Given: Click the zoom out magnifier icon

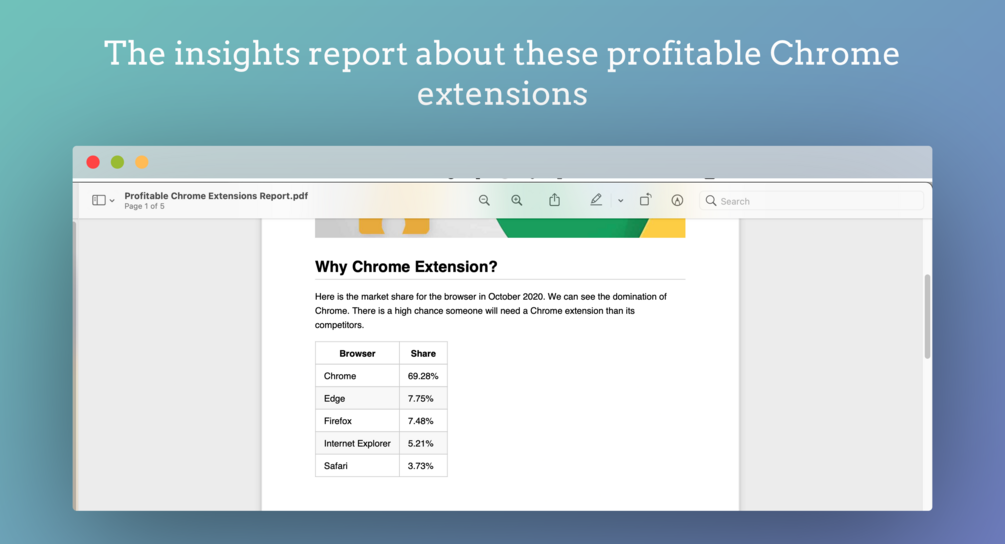Looking at the screenshot, I should point(484,201).
